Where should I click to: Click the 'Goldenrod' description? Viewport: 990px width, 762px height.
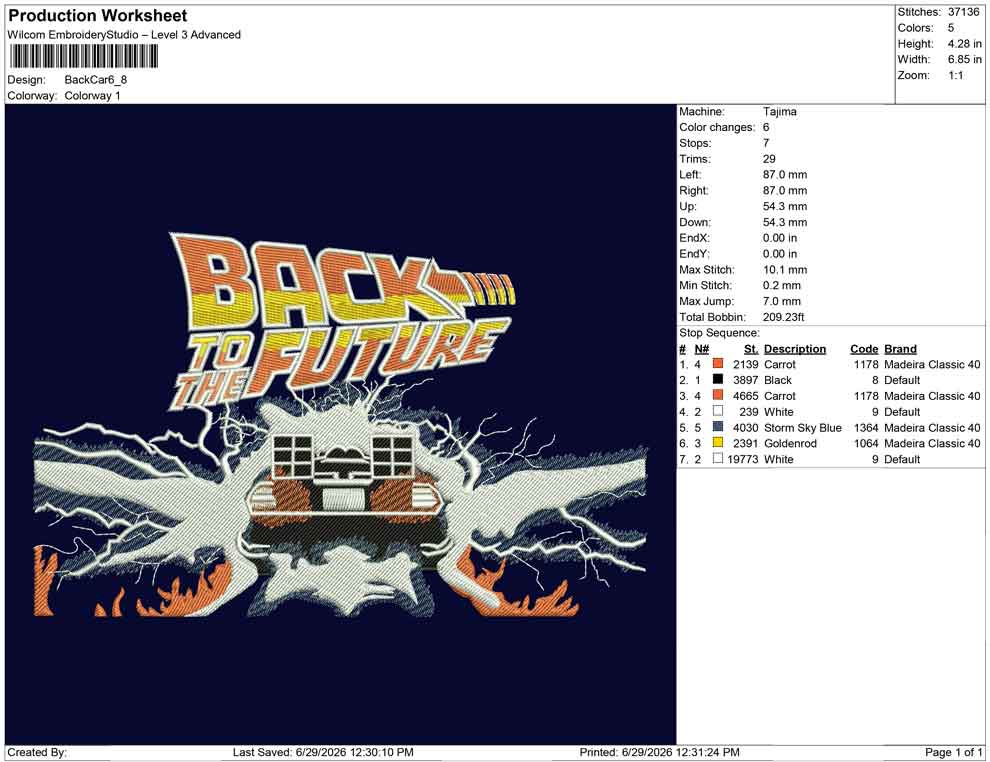click(x=790, y=443)
